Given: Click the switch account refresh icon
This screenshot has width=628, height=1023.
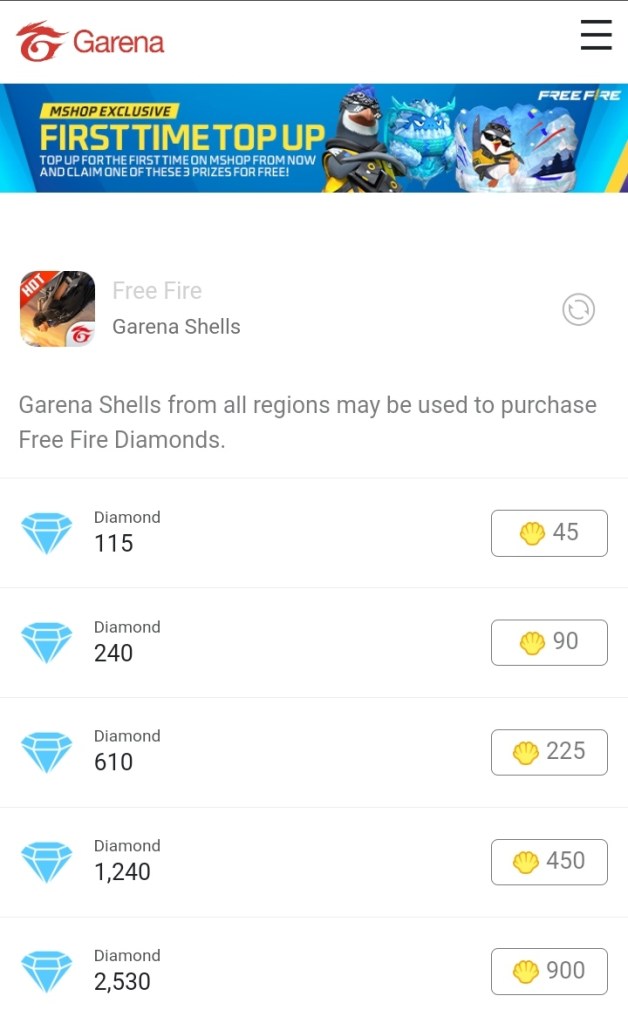Looking at the screenshot, I should pos(578,310).
